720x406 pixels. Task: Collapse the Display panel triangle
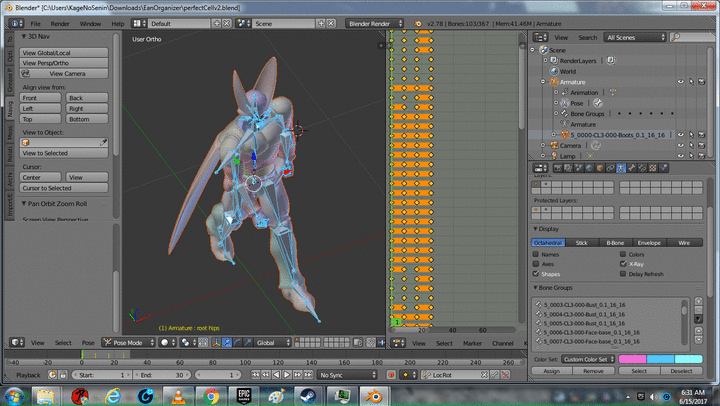pos(535,229)
